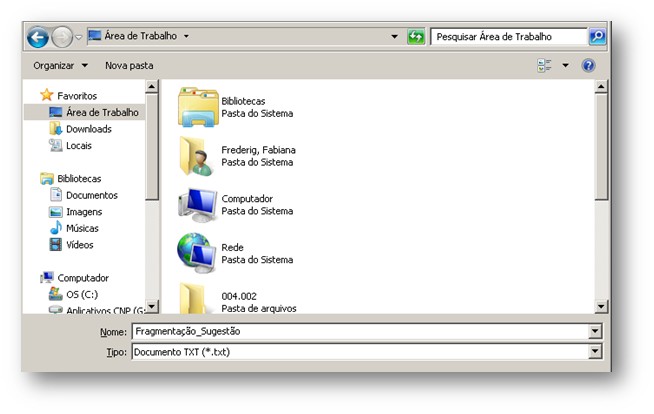Click Área de Trabalho breadcrumb text
The width and height of the screenshot is (654, 414).
pos(141,36)
